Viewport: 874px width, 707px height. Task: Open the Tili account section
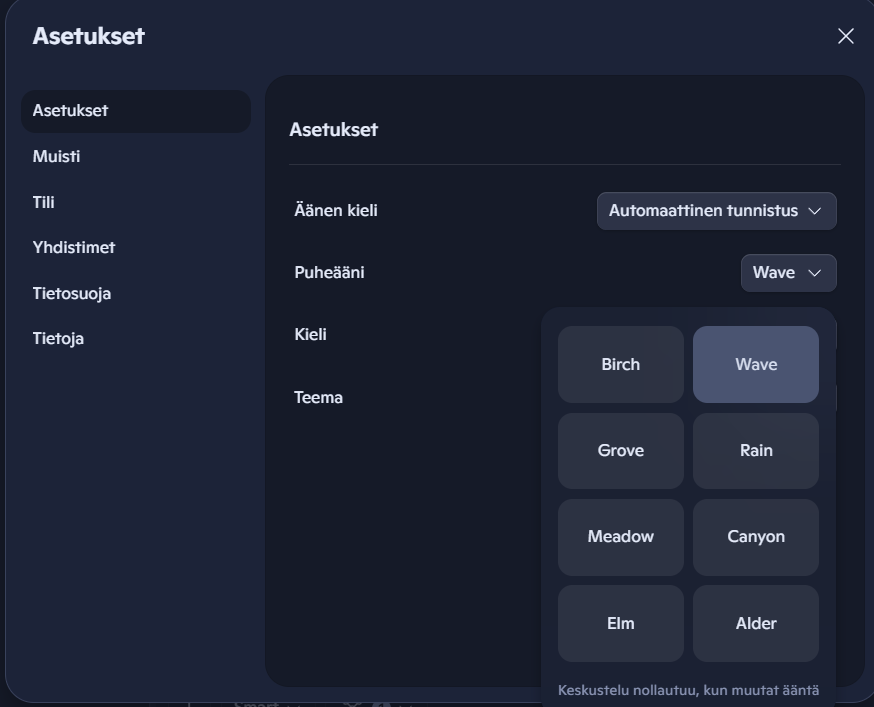pos(44,202)
